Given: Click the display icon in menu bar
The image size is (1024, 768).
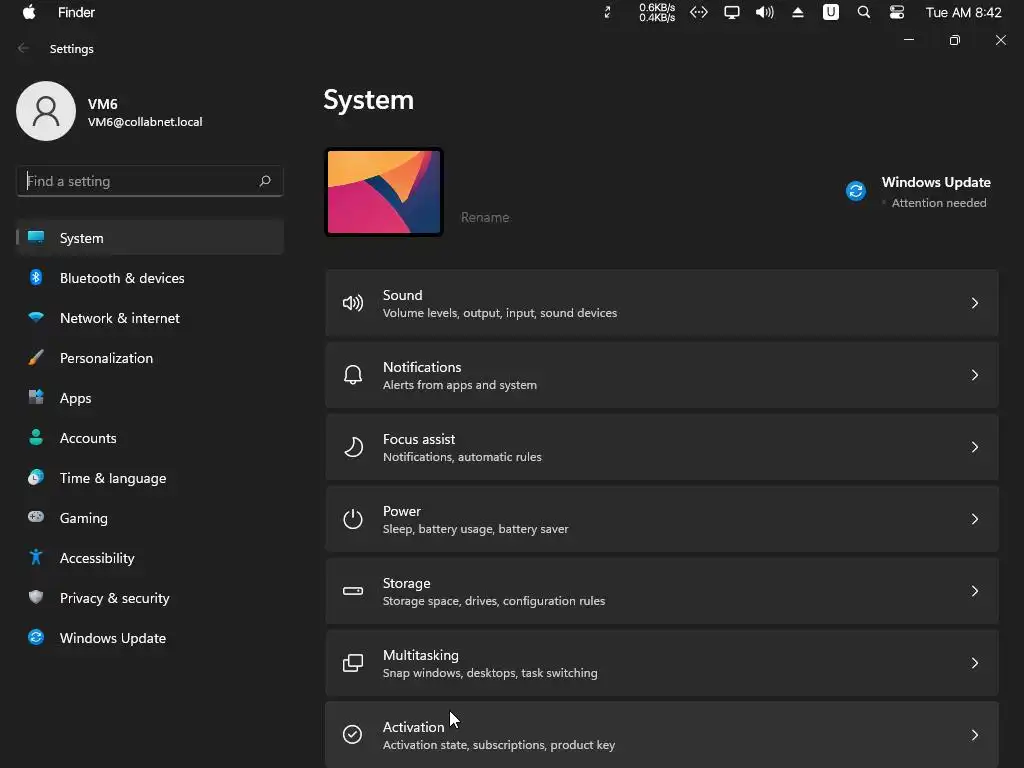Looking at the screenshot, I should click(x=731, y=12).
